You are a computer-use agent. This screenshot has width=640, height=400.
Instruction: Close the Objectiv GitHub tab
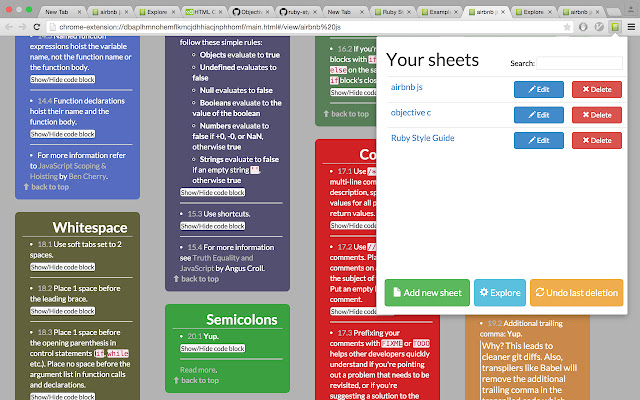267,12
